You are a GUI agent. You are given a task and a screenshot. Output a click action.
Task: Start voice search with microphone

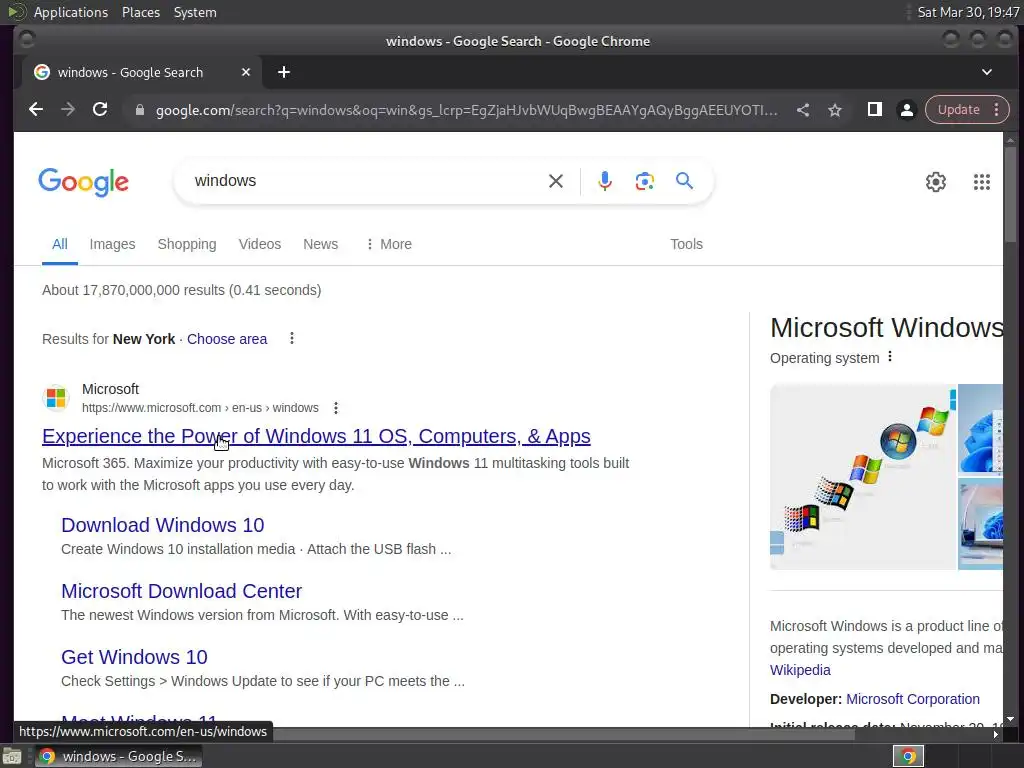click(x=605, y=181)
